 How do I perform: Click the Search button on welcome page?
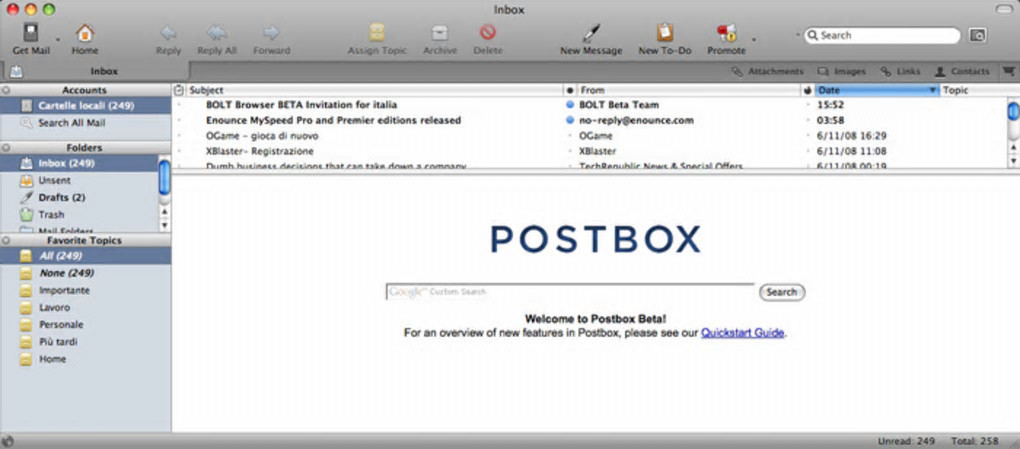click(782, 292)
